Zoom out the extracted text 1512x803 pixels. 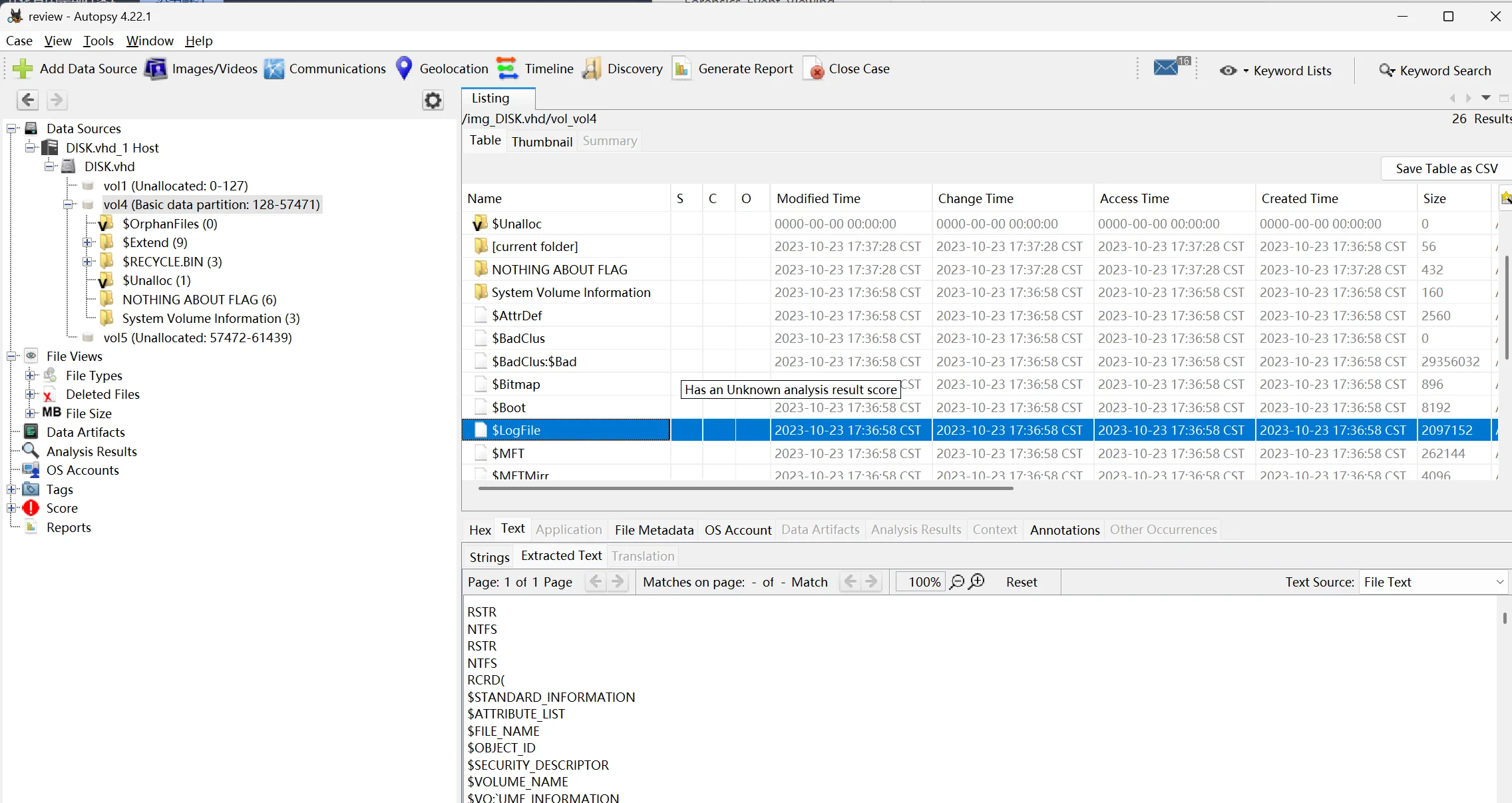[956, 582]
